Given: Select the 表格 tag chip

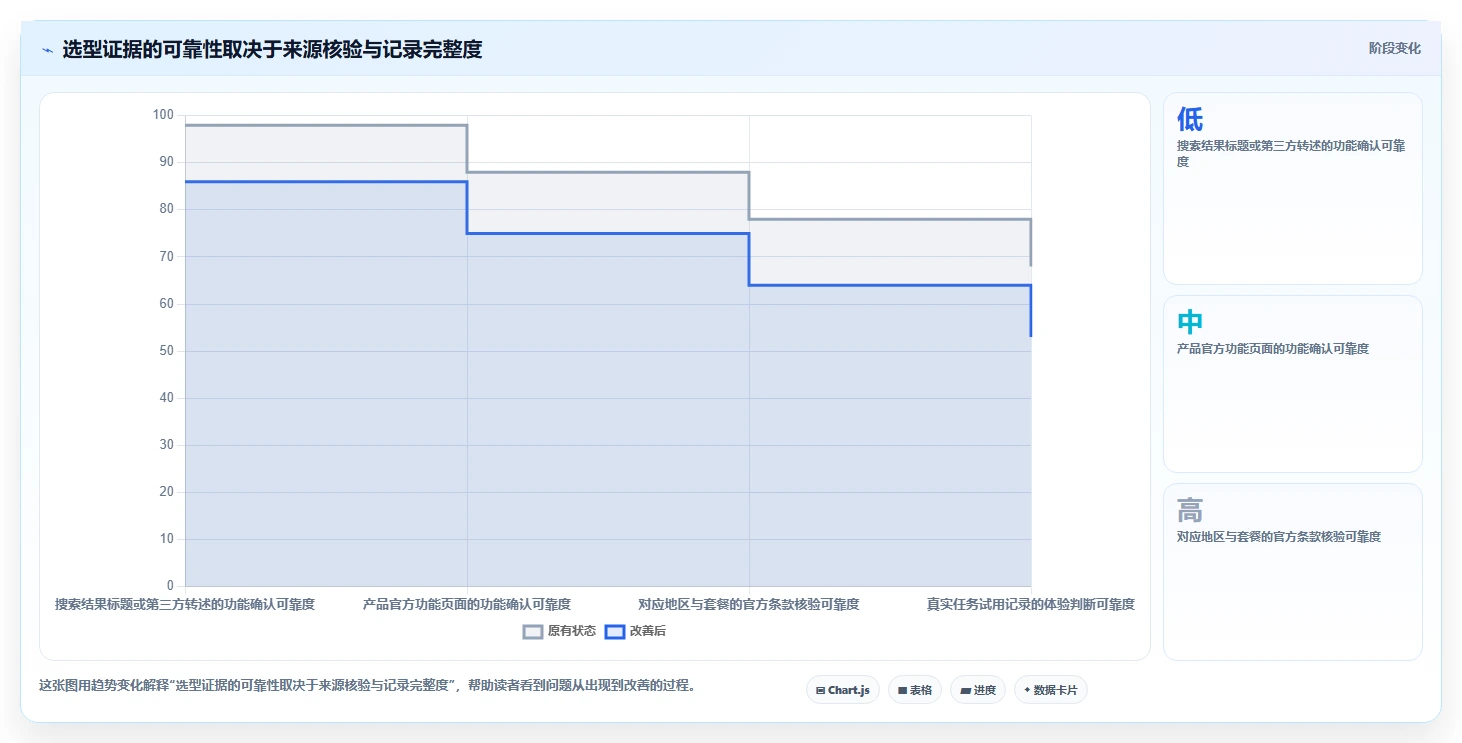Looking at the screenshot, I should pyautogui.click(x=914, y=690).
